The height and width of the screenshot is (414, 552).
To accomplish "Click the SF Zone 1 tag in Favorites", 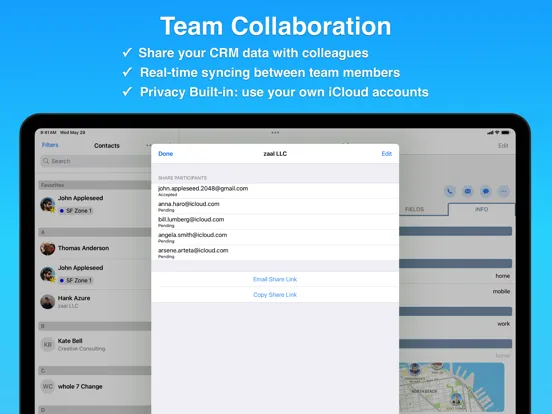I will [x=76, y=211].
